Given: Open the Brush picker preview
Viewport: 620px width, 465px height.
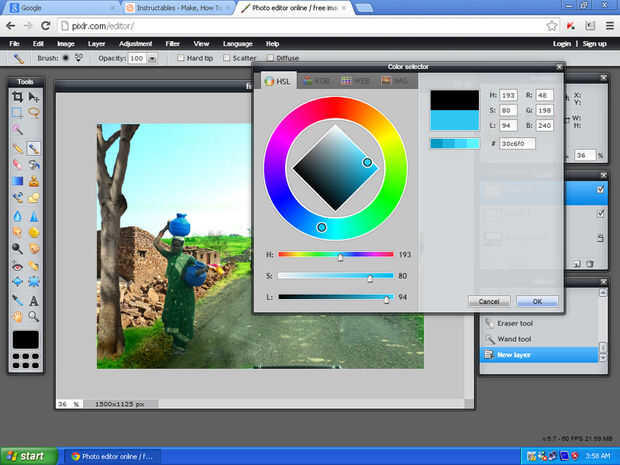Looking at the screenshot, I should (x=66, y=58).
